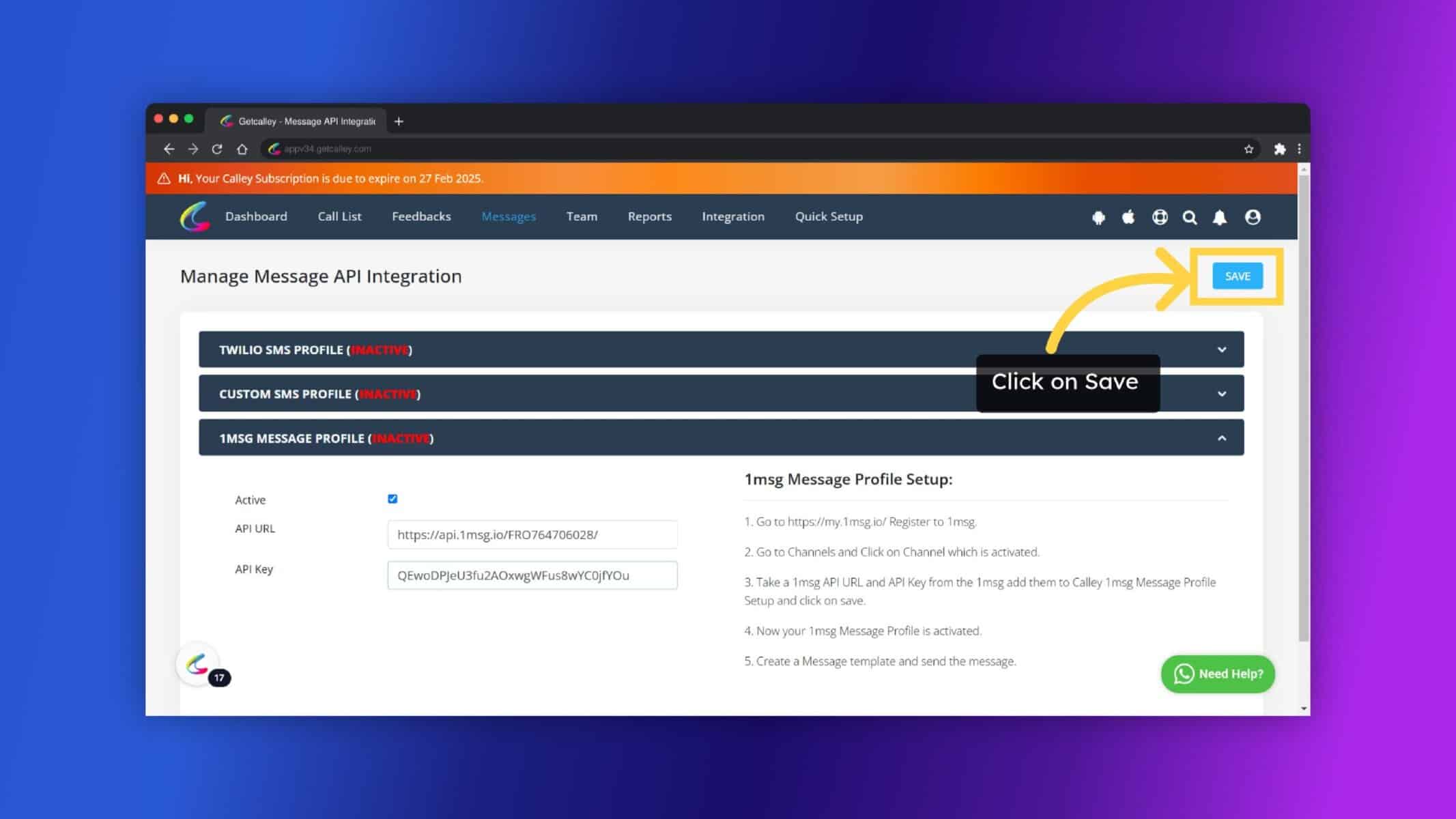Open the Team menu
This screenshot has height=819, width=1456.
click(x=582, y=216)
